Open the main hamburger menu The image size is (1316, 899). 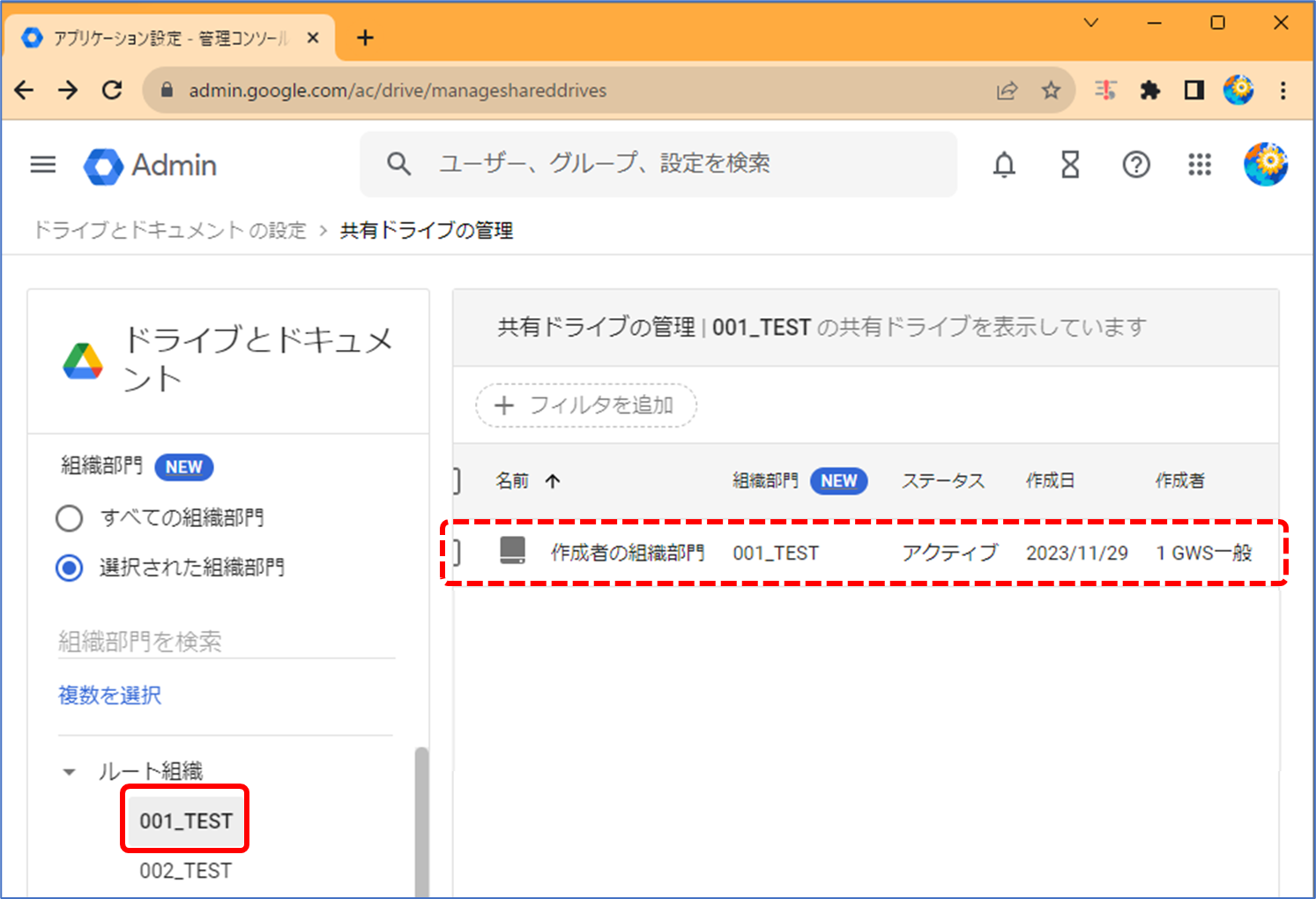point(43,165)
